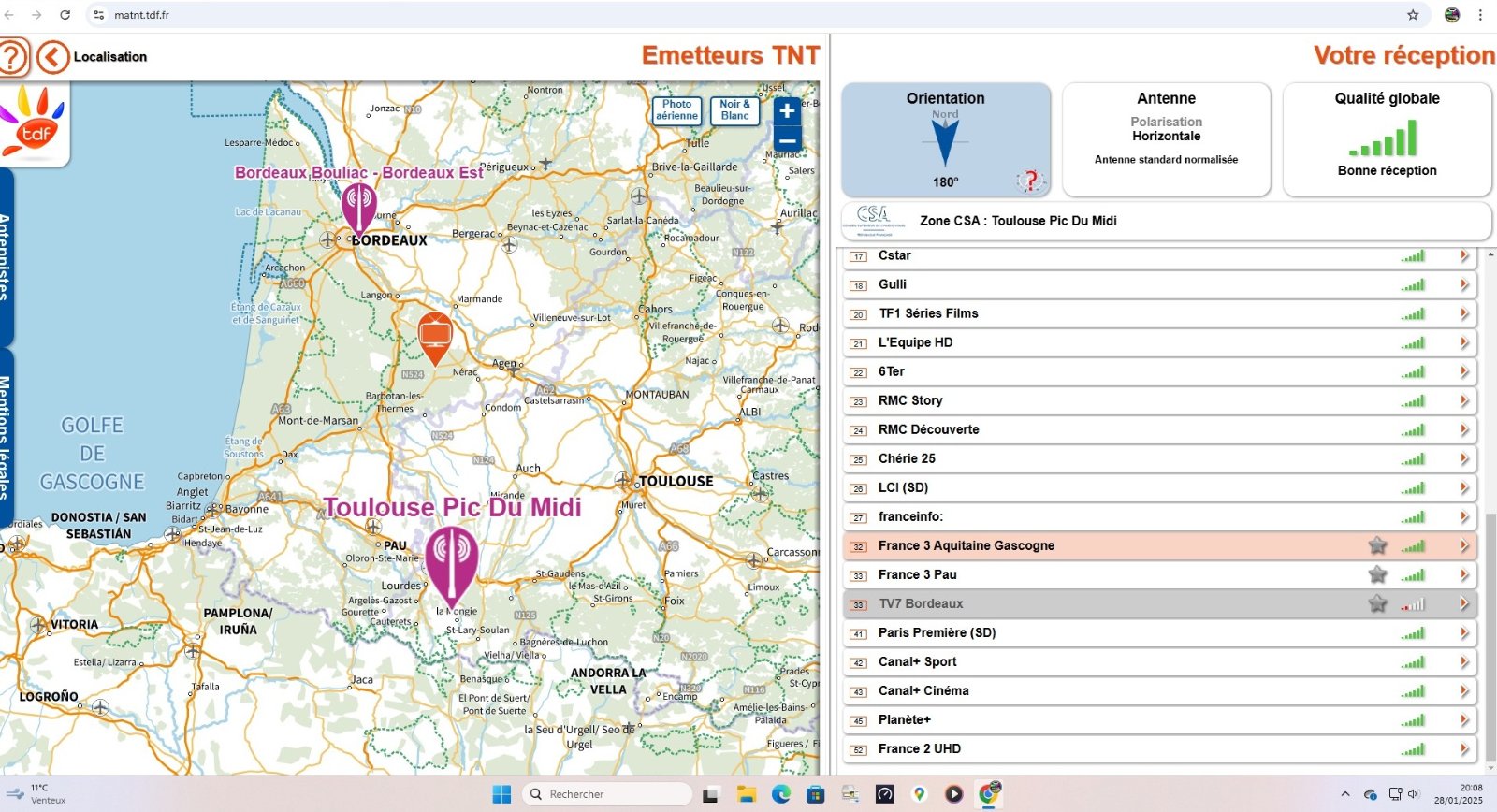Open orientation help question mark icon
1497x812 pixels.
[1030, 181]
